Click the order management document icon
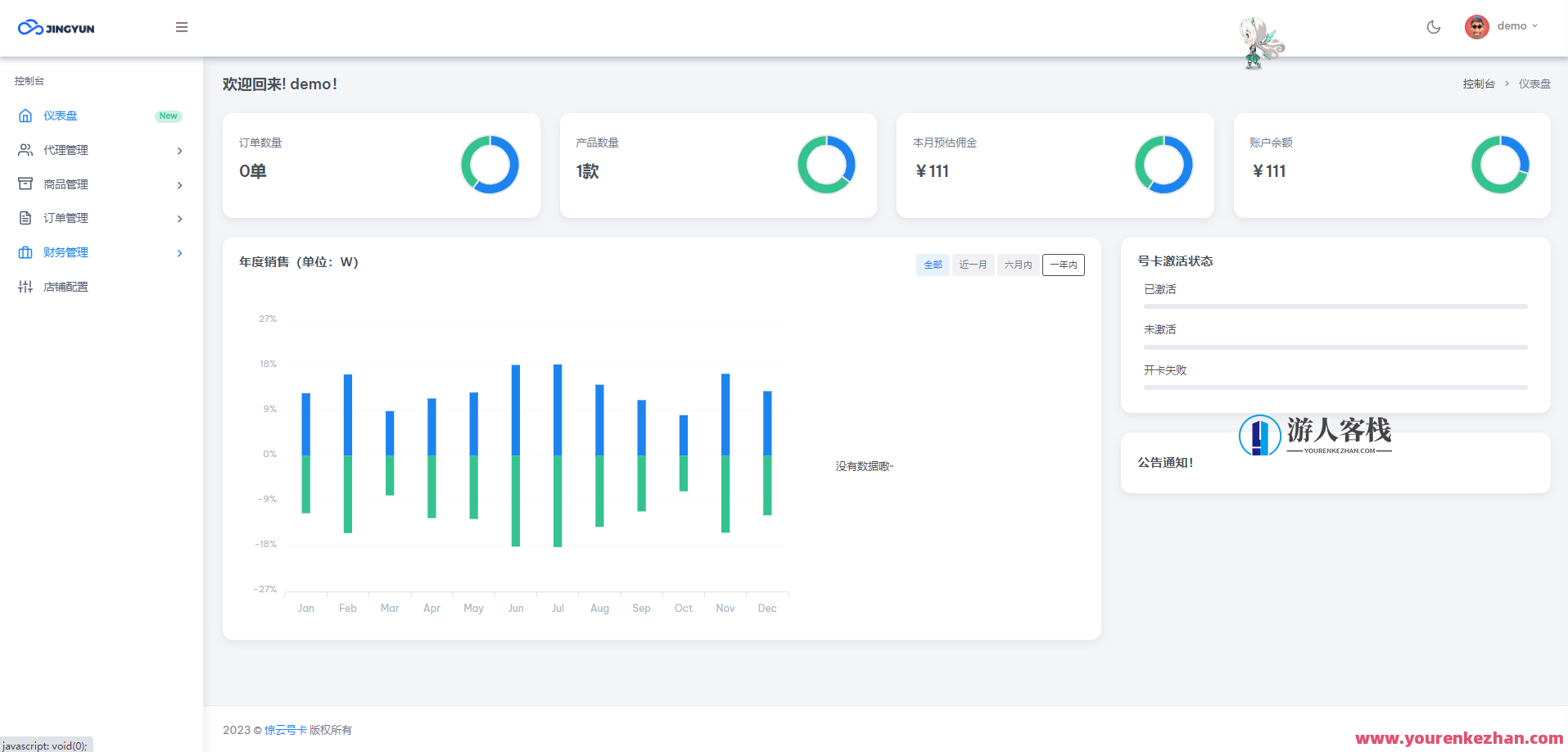Viewport: 1568px width, 752px height. (x=25, y=218)
